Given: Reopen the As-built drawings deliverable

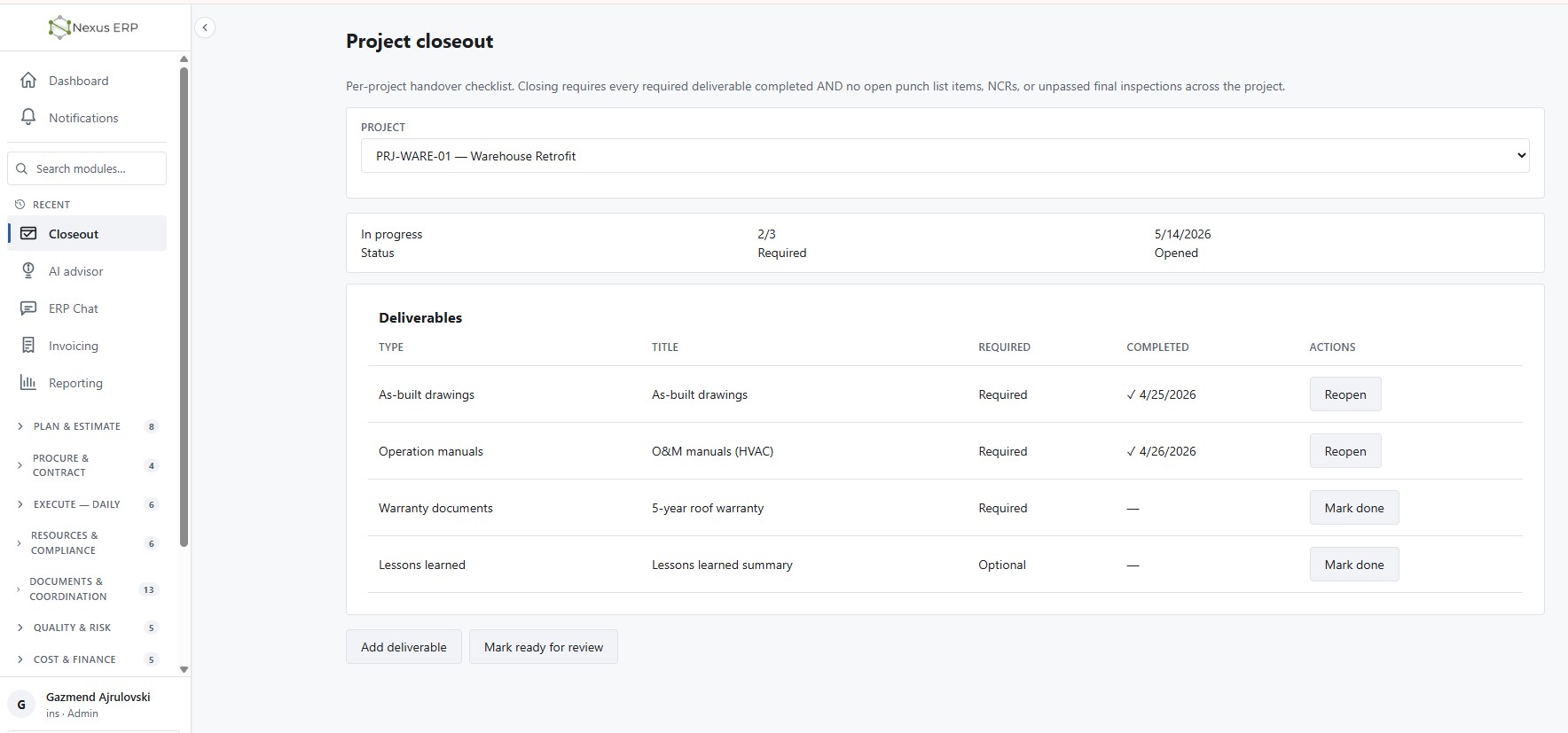Looking at the screenshot, I should point(1345,394).
